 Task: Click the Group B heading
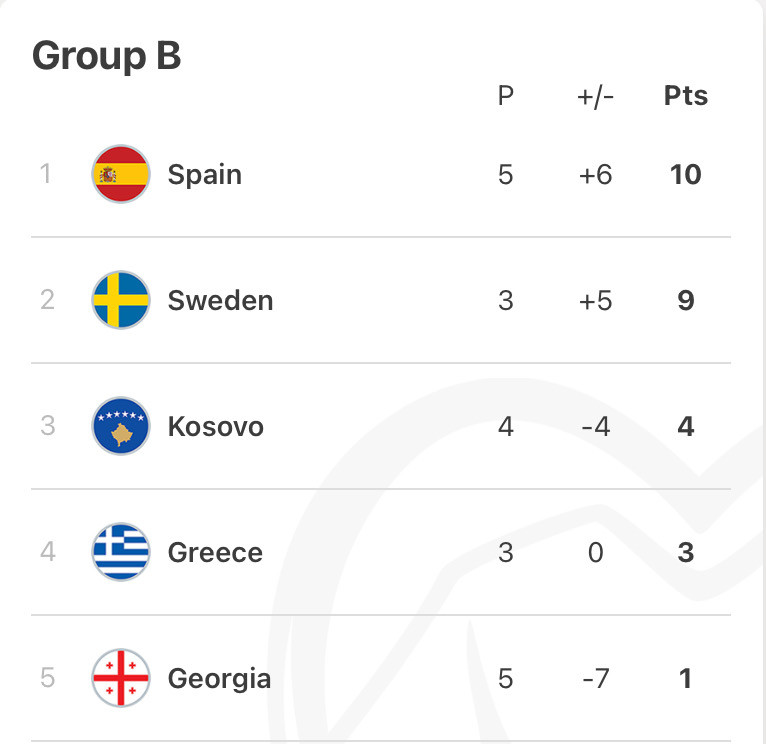click(x=106, y=57)
